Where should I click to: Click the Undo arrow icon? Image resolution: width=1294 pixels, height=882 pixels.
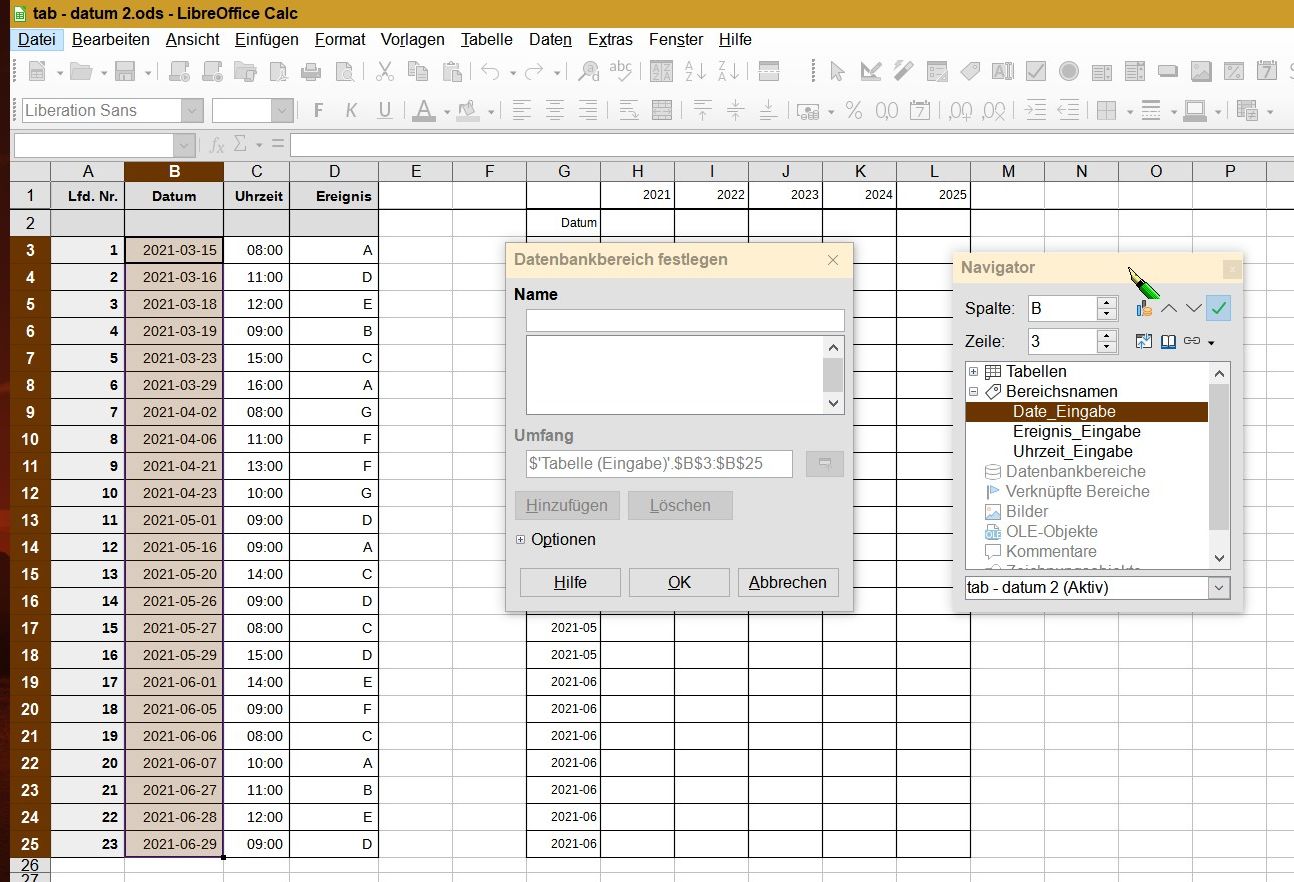click(491, 71)
